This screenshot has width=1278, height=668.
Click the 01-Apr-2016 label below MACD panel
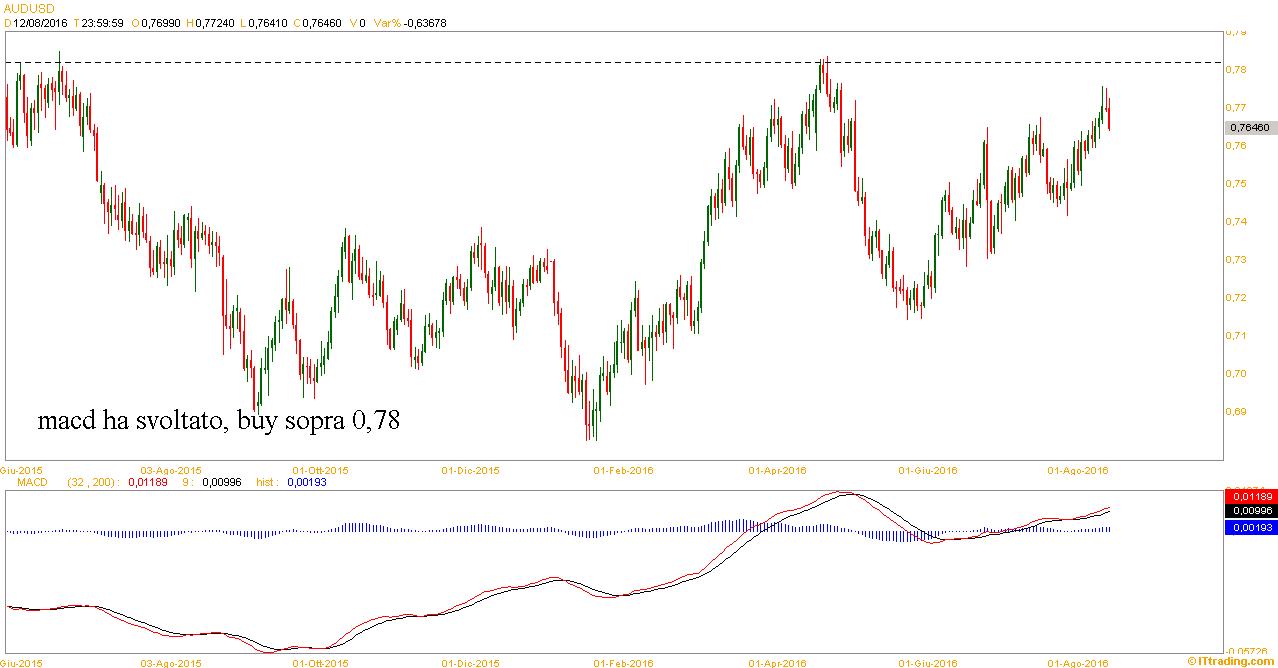(777, 662)
